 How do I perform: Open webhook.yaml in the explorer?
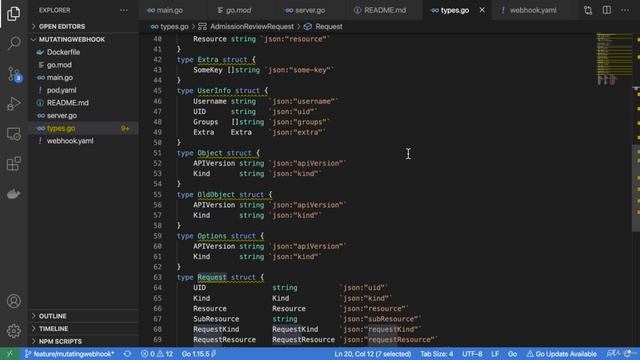click(83, 141)
